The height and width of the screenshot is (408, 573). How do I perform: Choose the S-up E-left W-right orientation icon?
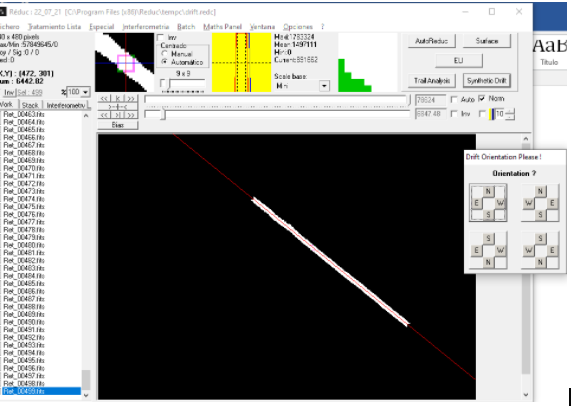[488, 250]
